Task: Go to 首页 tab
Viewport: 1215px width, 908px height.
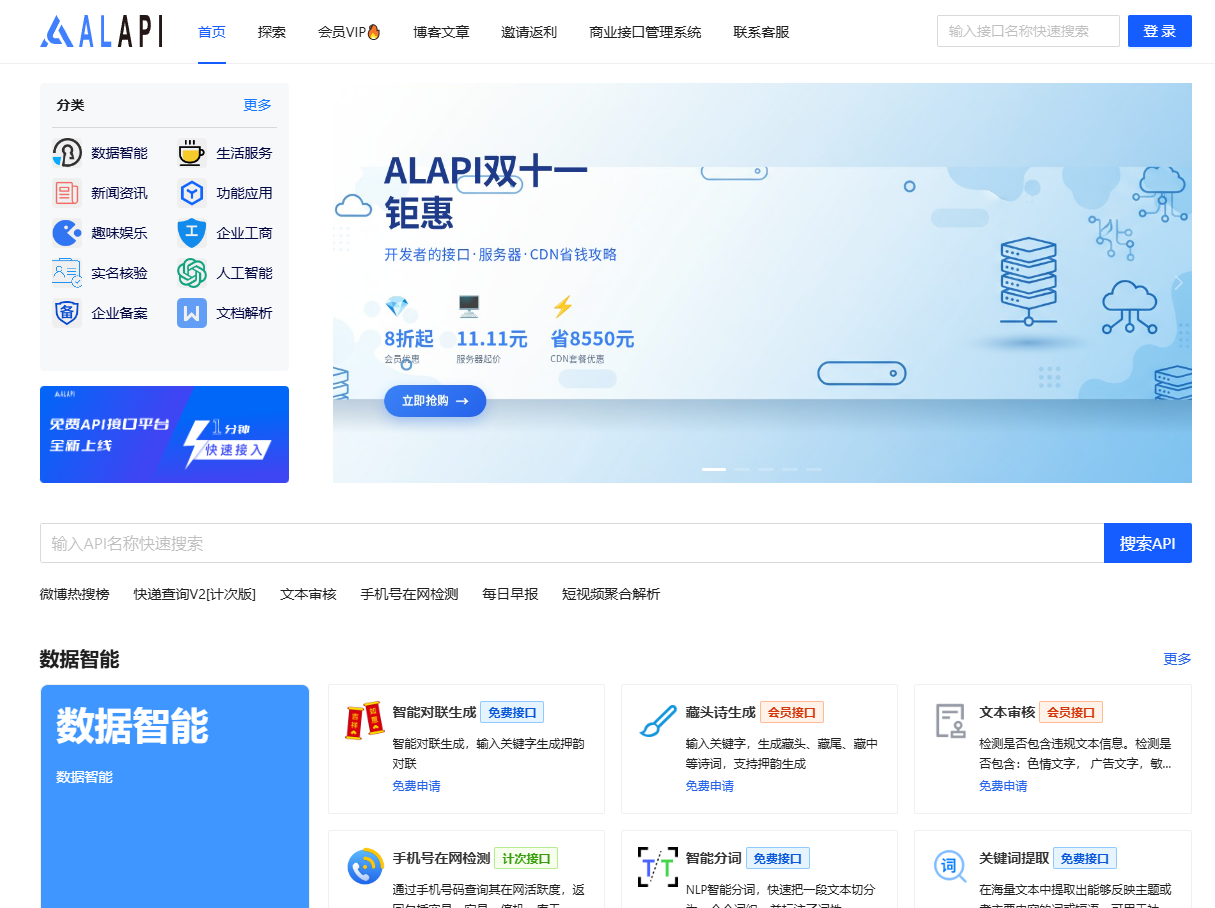Action: tap(212, 32)
